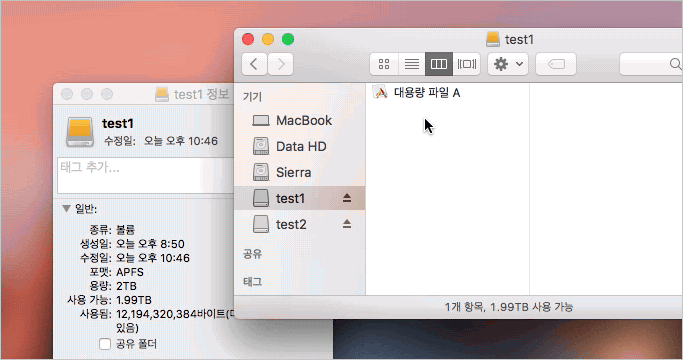Click the test1 folder icon in title bar

(493, 40)
